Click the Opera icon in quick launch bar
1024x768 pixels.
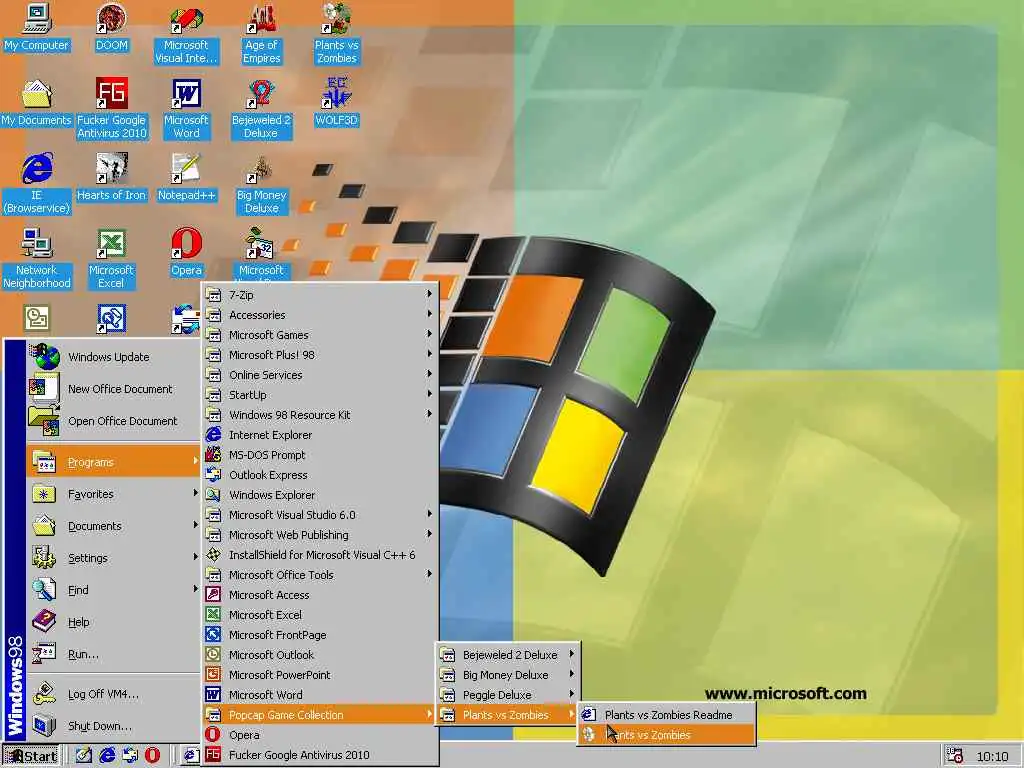(x=152, y=755)
